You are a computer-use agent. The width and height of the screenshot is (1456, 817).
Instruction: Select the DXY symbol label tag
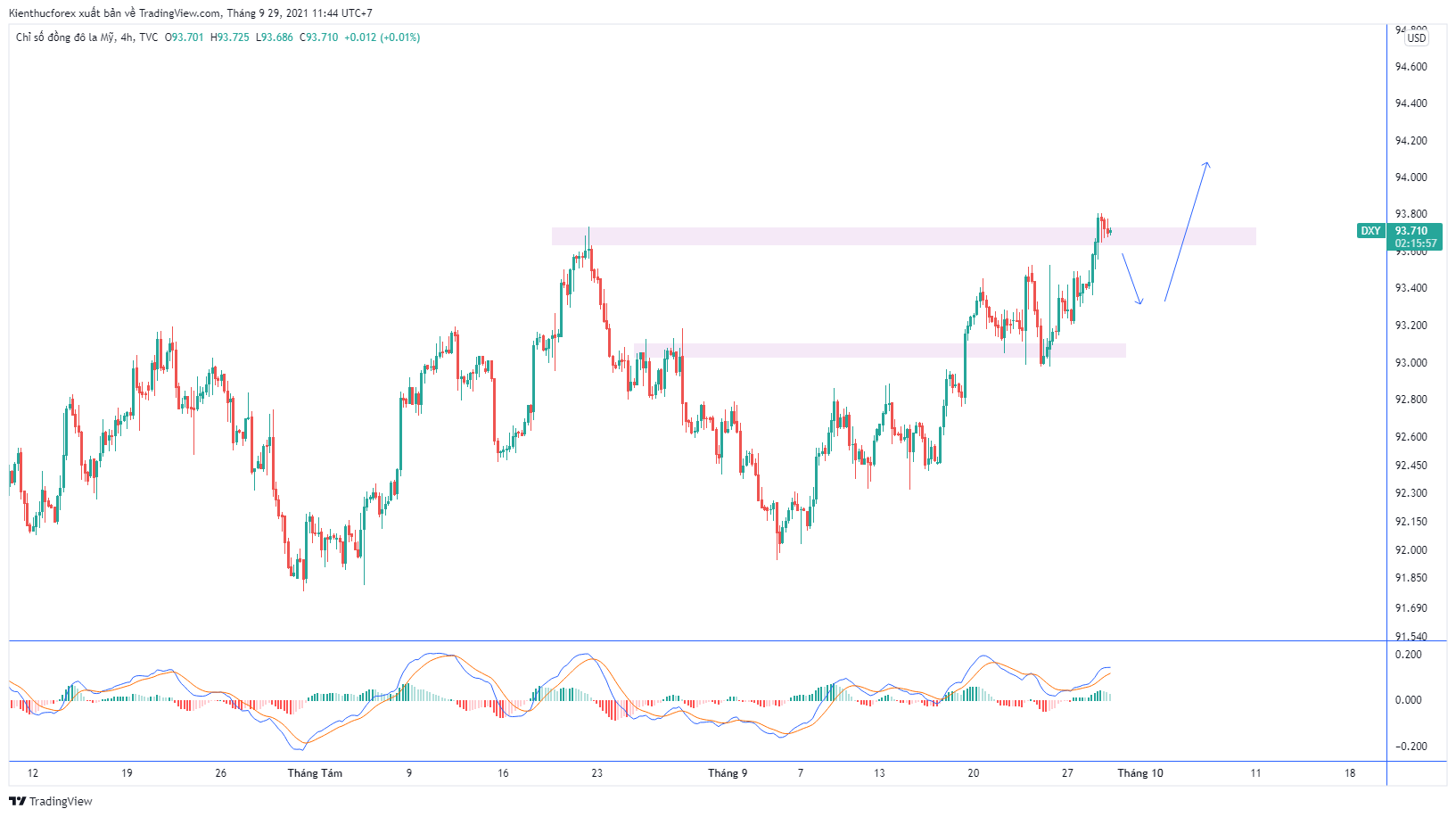(1370, 231)
